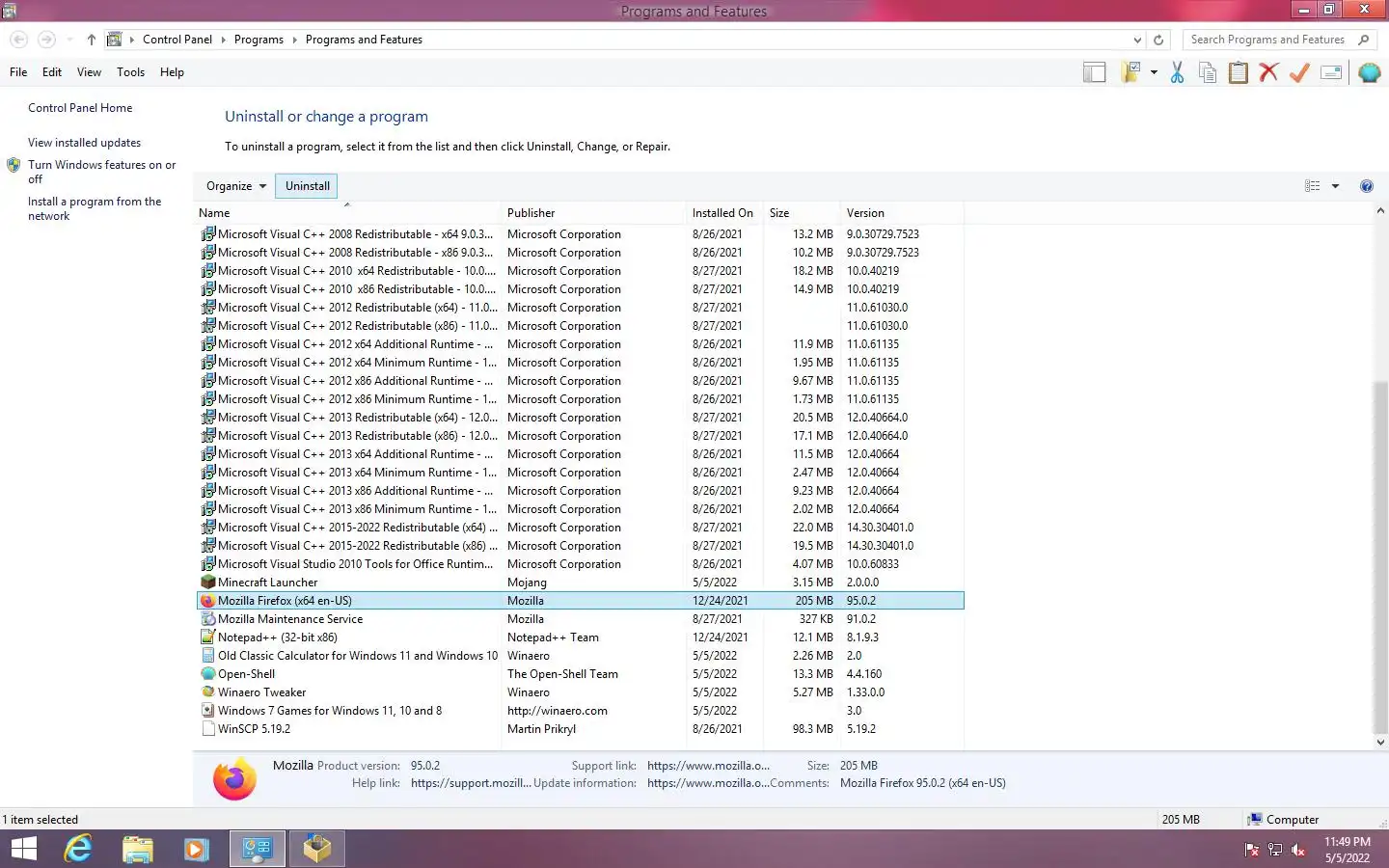Click the scroll up arrow of list
This screenshot has height=868, width=1389.
[x=1380, y=211]
